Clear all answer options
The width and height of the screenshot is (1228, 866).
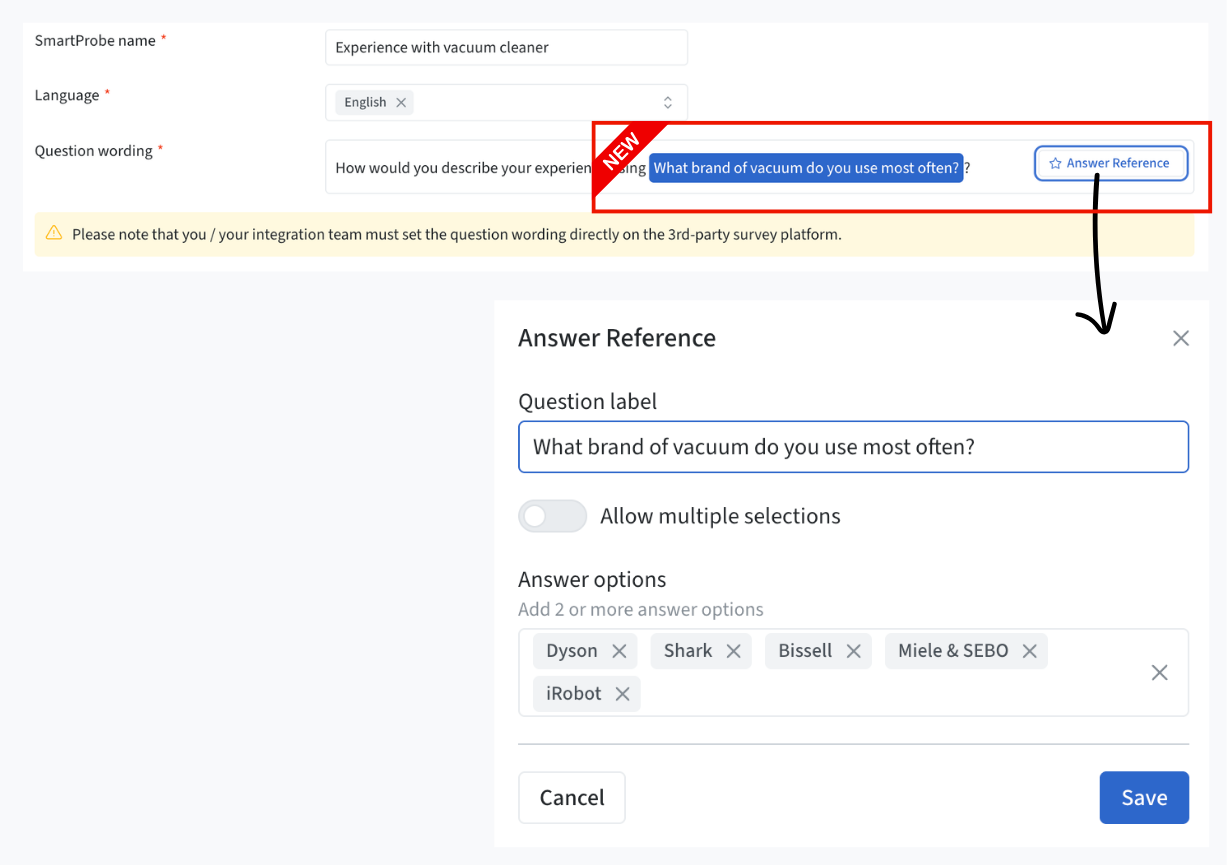coord(1160,673)
